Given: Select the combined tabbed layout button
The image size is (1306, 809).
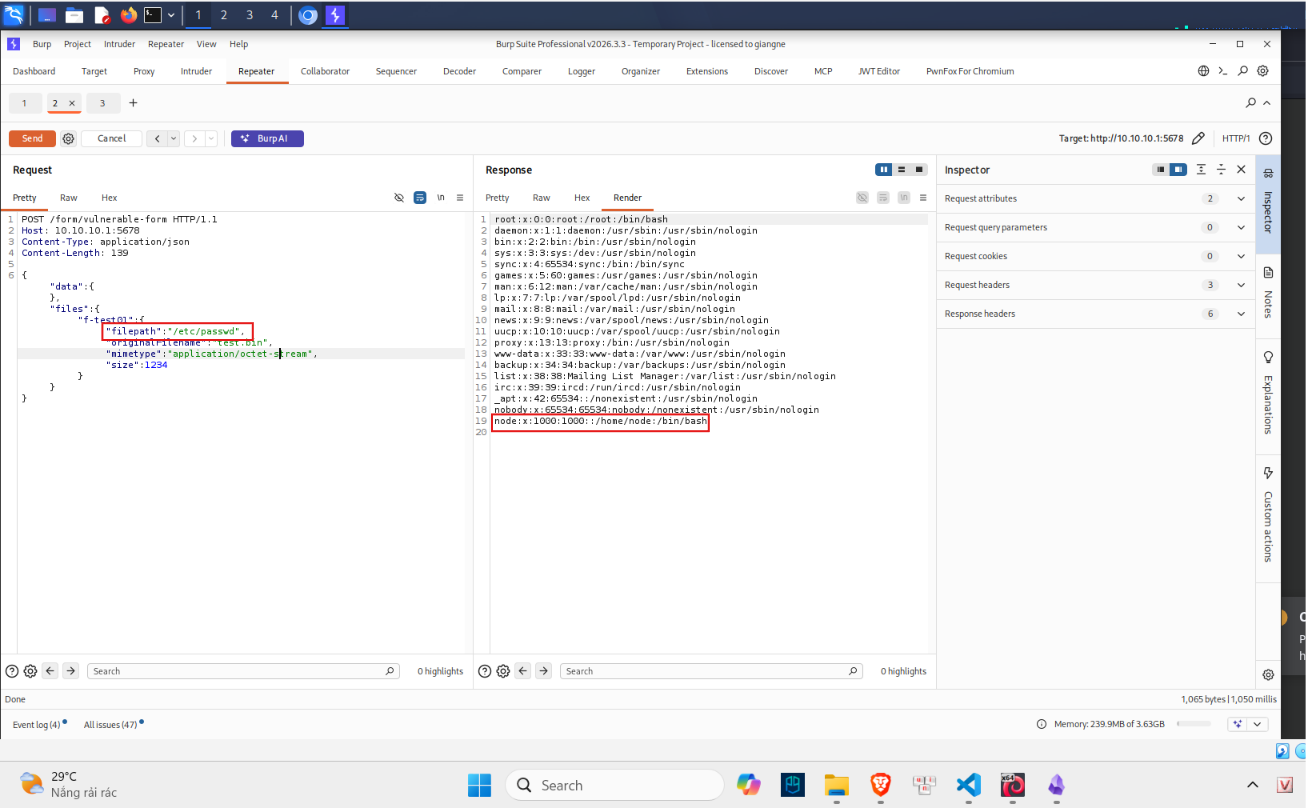Looking at the screenshot, I should coord(920,170).
